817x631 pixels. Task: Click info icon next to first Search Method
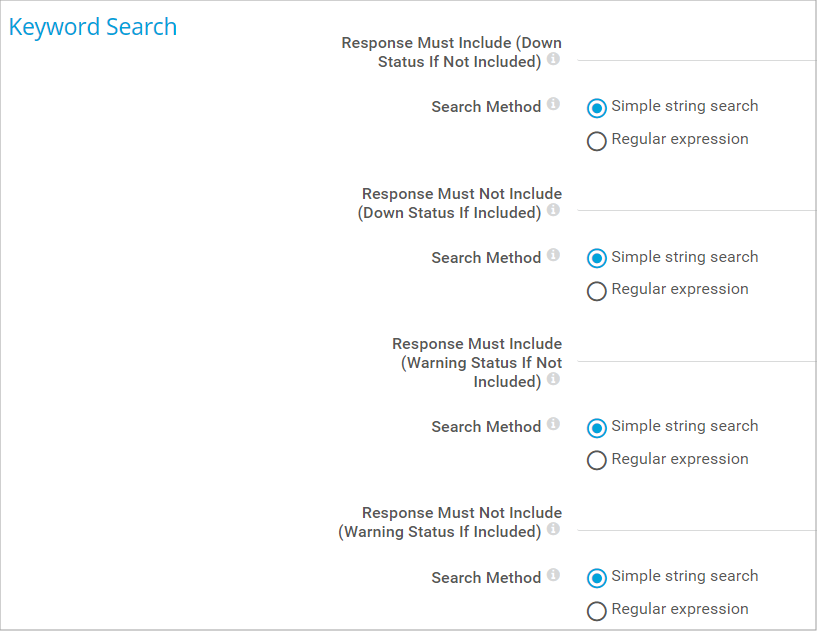pos(553,105)
